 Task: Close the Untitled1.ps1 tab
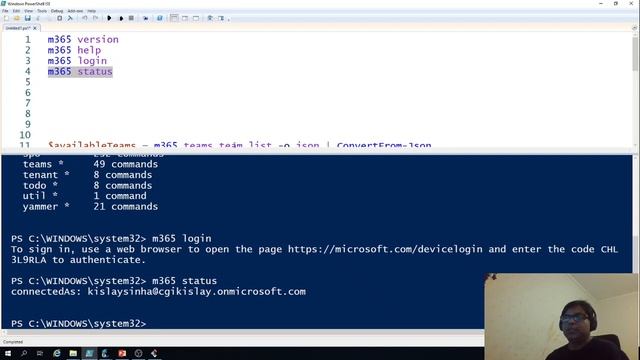coord(35,28)
